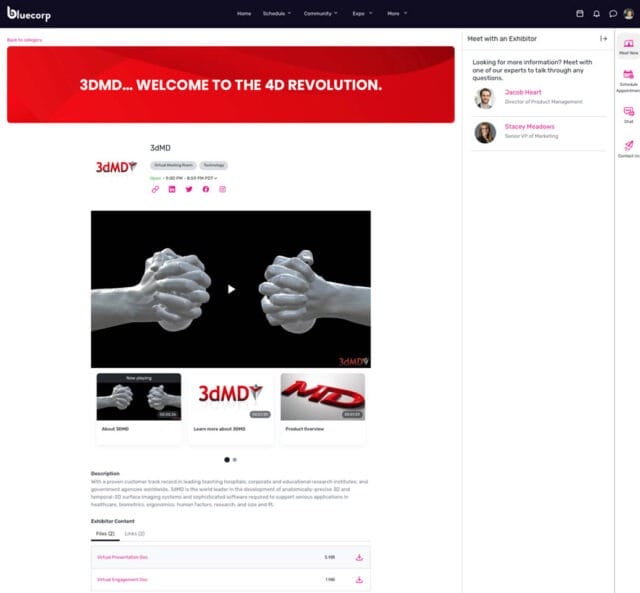Collapse the Meet with an Exhibitor panel

(x=603, y=38)
